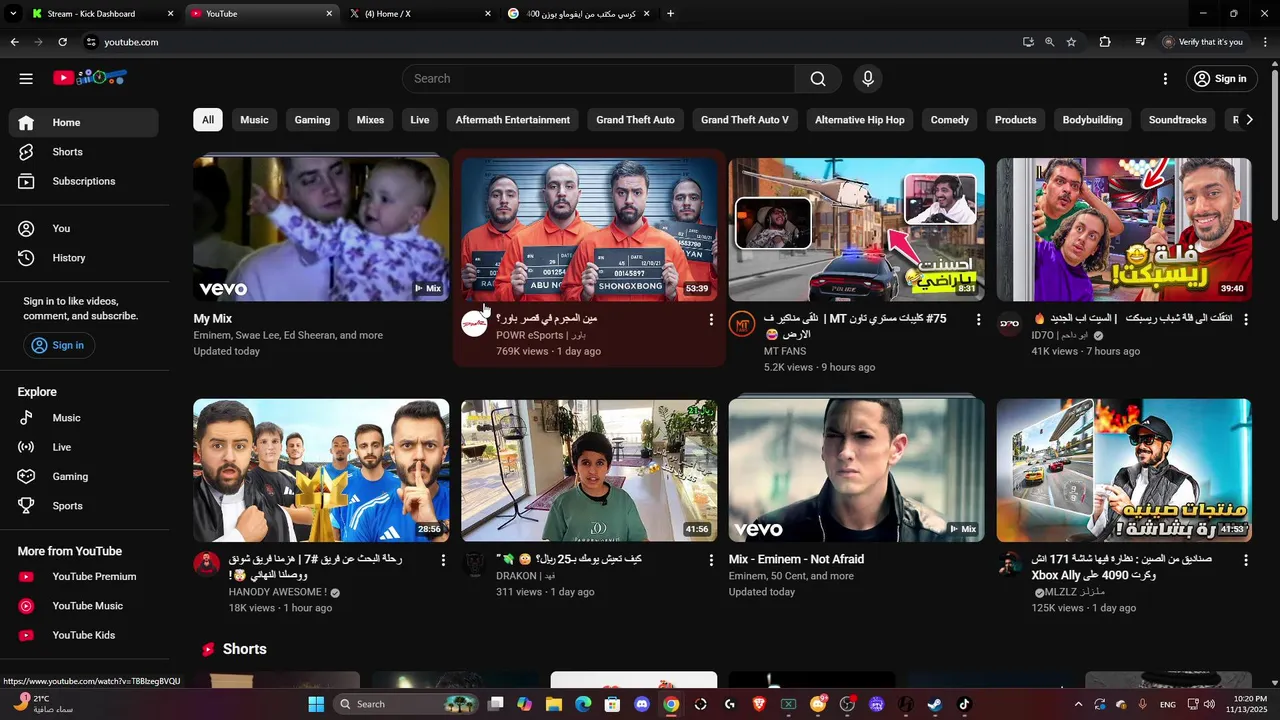Open the My Mix vevo thumbnail
Viewport: 1280px width, 720px height.
[321, 229]
